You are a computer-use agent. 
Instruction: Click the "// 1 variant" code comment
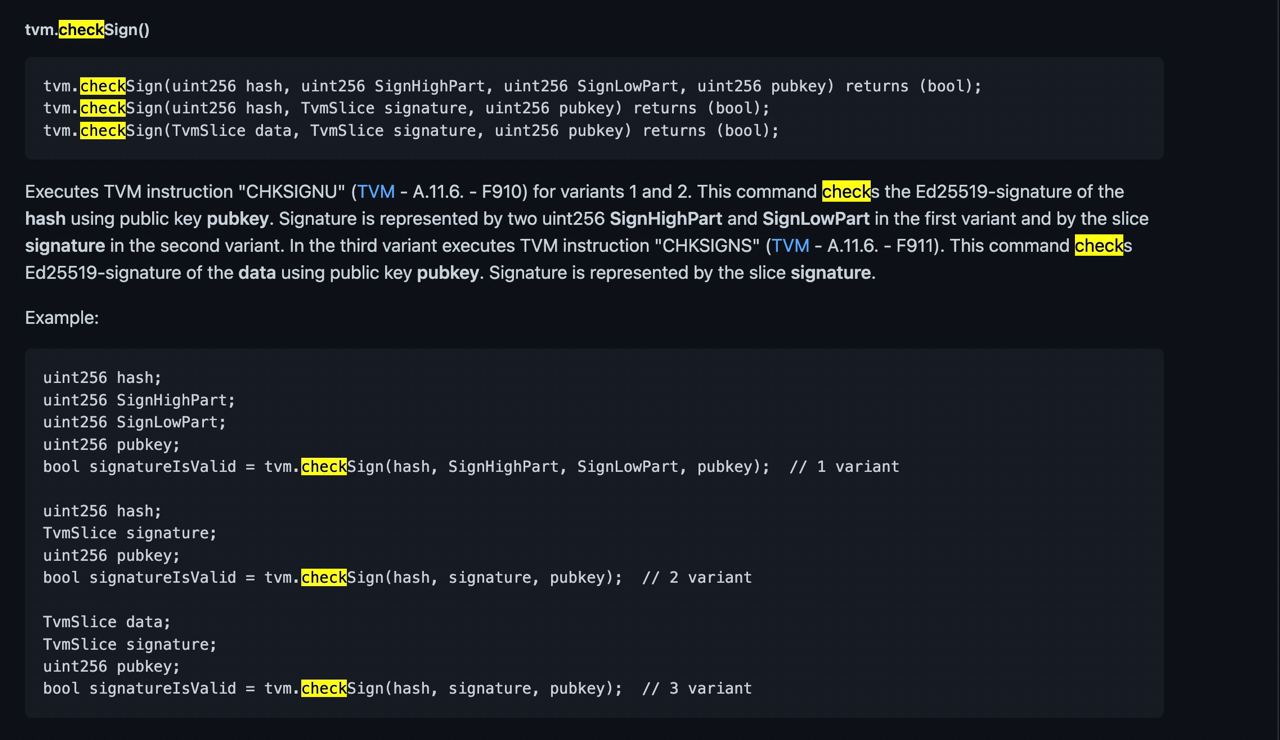844,467
